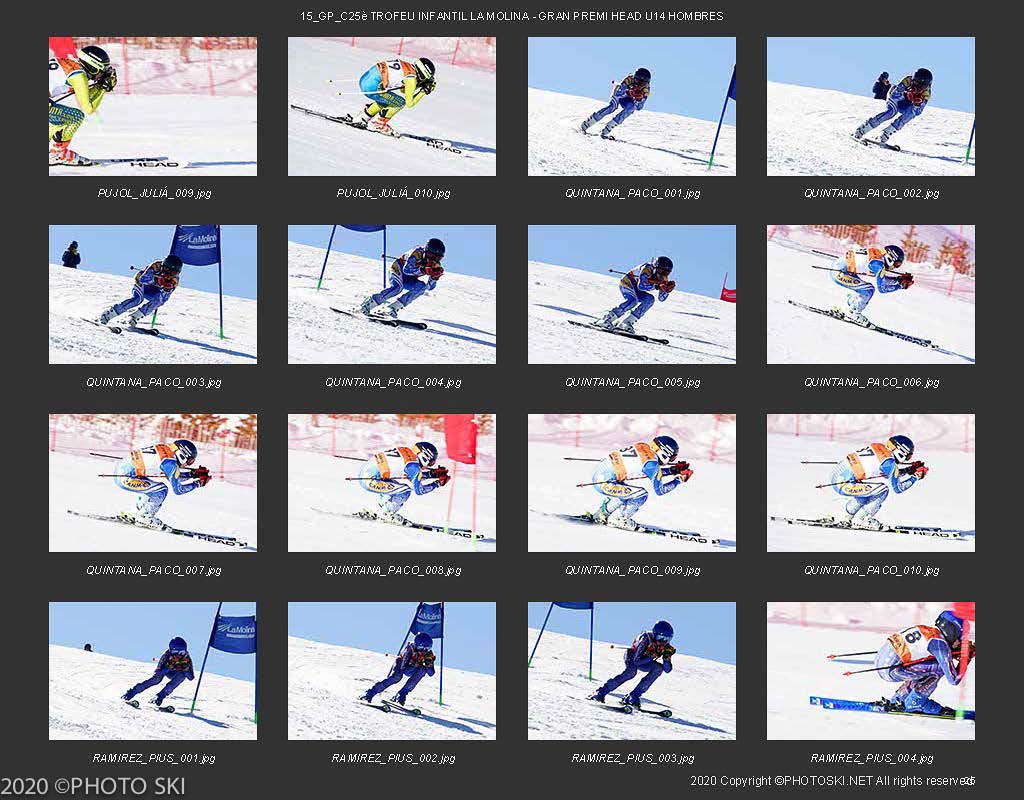Click the QUINTANA_PACO_007.jpg filename label
1024x800 pixels.
pos(153,570)
